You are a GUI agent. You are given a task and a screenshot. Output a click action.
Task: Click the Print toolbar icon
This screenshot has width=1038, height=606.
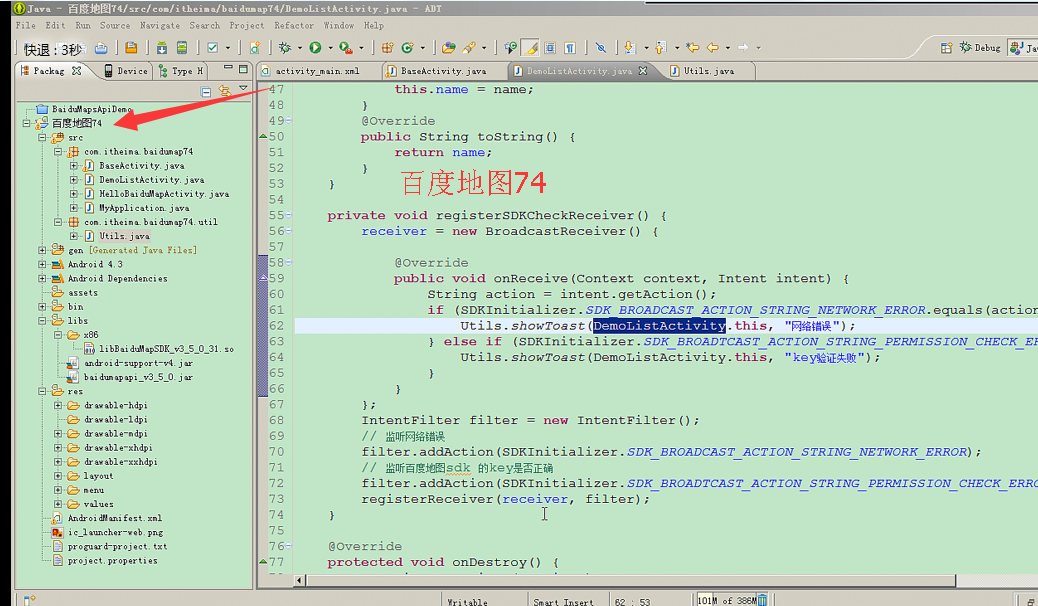(101, 48)
